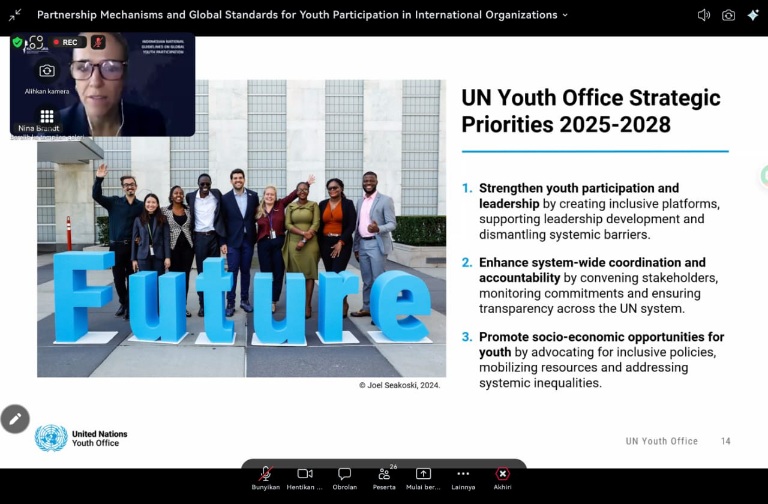Screen dimensions: 768x504
Task: Click the REC recording indicator
Action: click(66, 43)
